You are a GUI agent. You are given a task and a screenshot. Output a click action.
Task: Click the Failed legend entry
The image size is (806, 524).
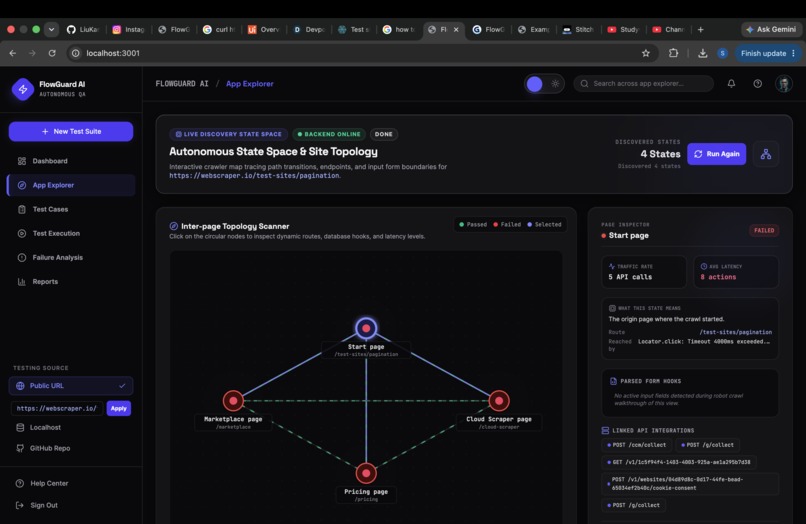(x=507, y=225)
